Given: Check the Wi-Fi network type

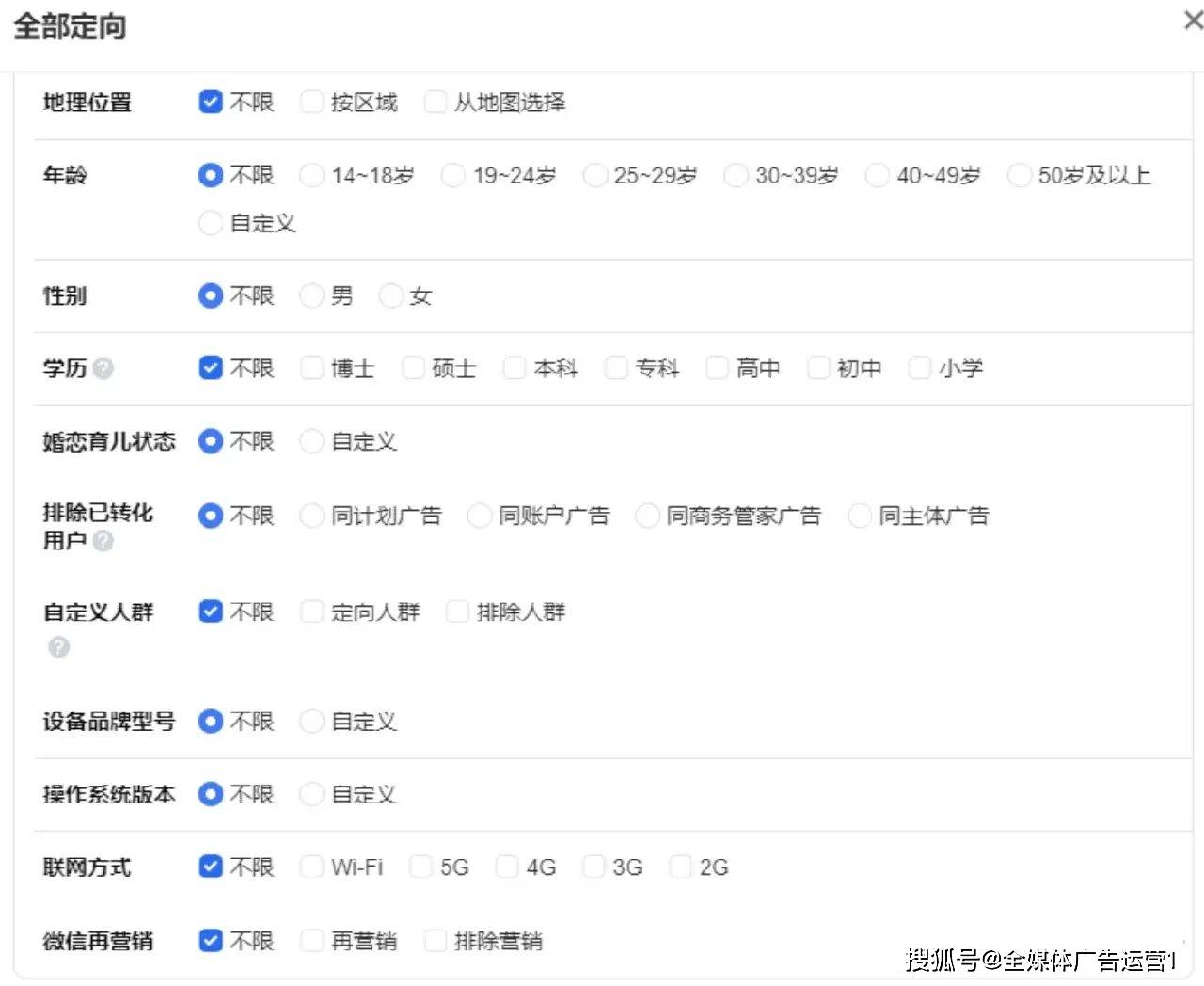Looking at the screenshot, I should coord(312,867).
